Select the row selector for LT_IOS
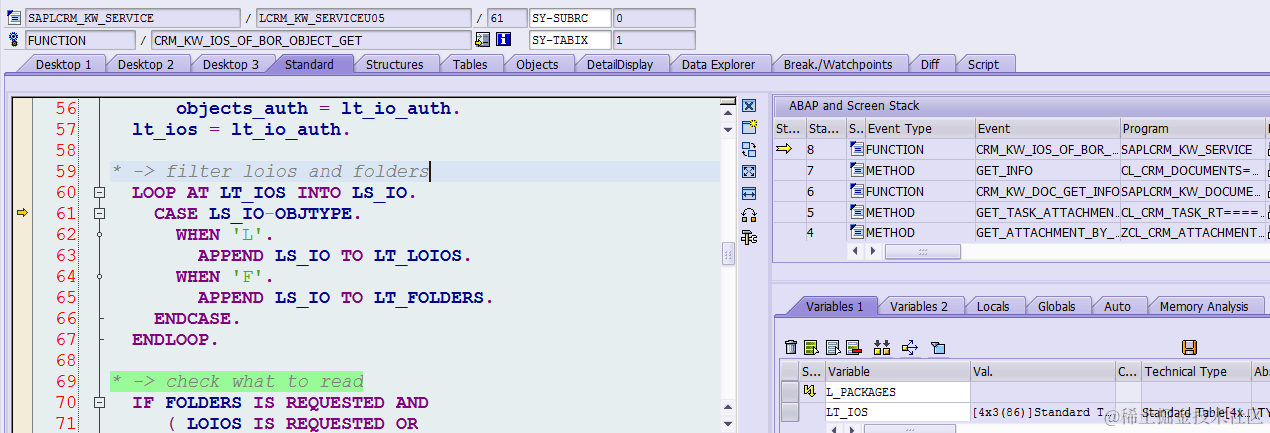Screen dimensions: 1270x433 [790, 412]
